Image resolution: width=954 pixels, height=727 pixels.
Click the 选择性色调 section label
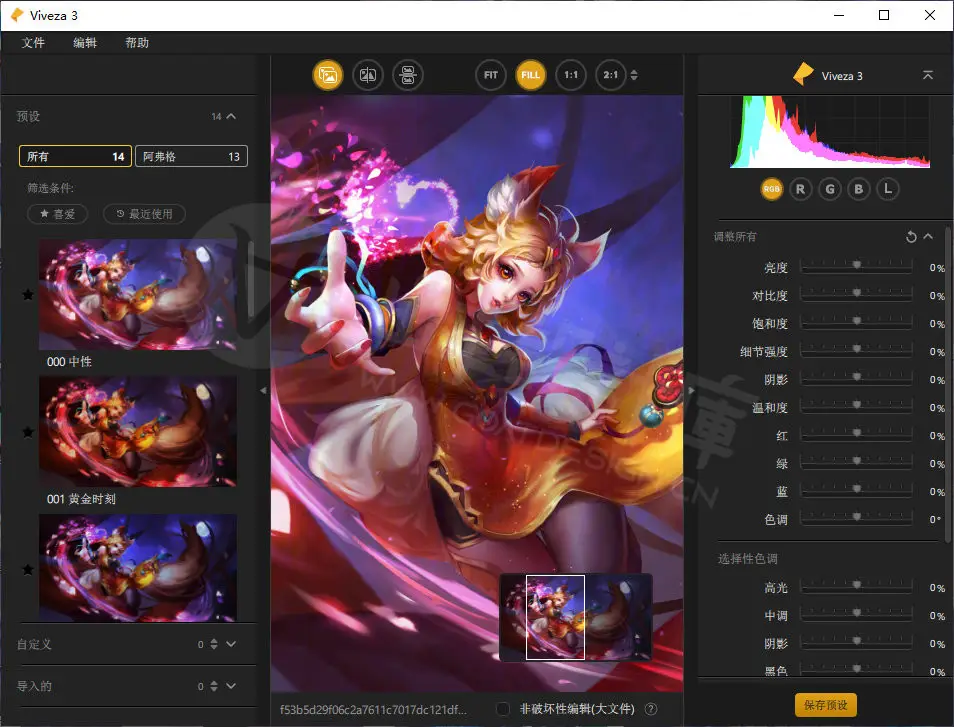(747, 558)
